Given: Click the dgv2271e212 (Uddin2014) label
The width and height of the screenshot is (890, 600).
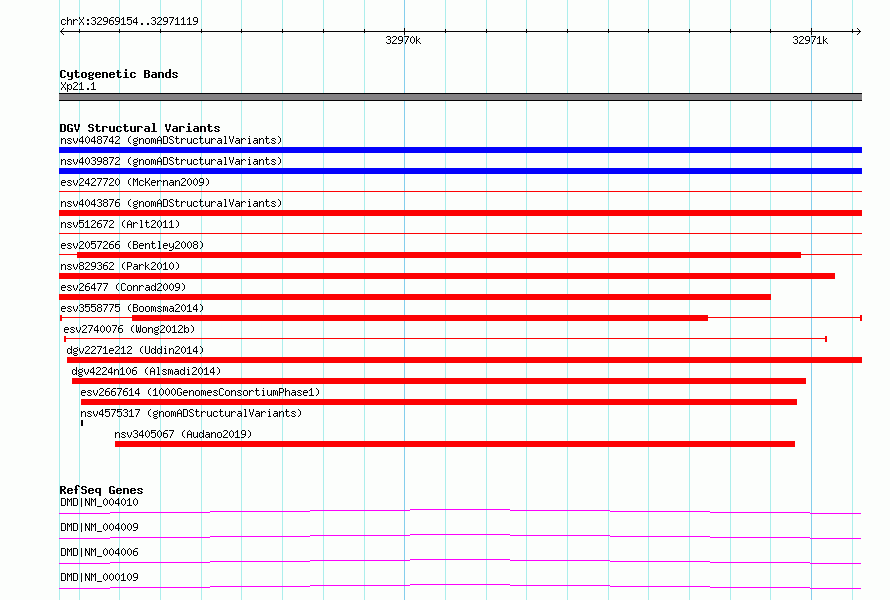Looking at the screenshot, I should click(x=135, y=350).
